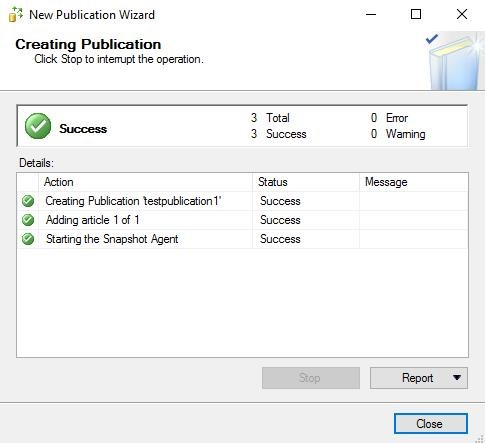The image size is (485, 443).
Task: Click the disabled Stop button
Action: pos(311,378)
